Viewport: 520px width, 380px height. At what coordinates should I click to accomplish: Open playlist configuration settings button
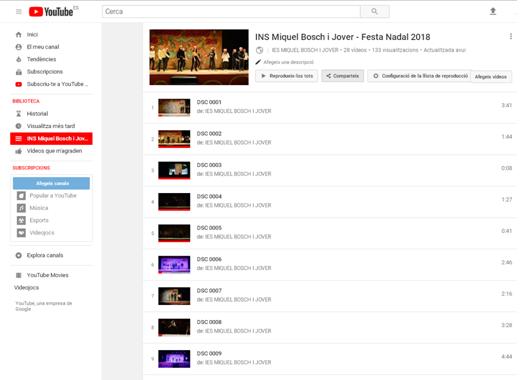click(421, 76)
